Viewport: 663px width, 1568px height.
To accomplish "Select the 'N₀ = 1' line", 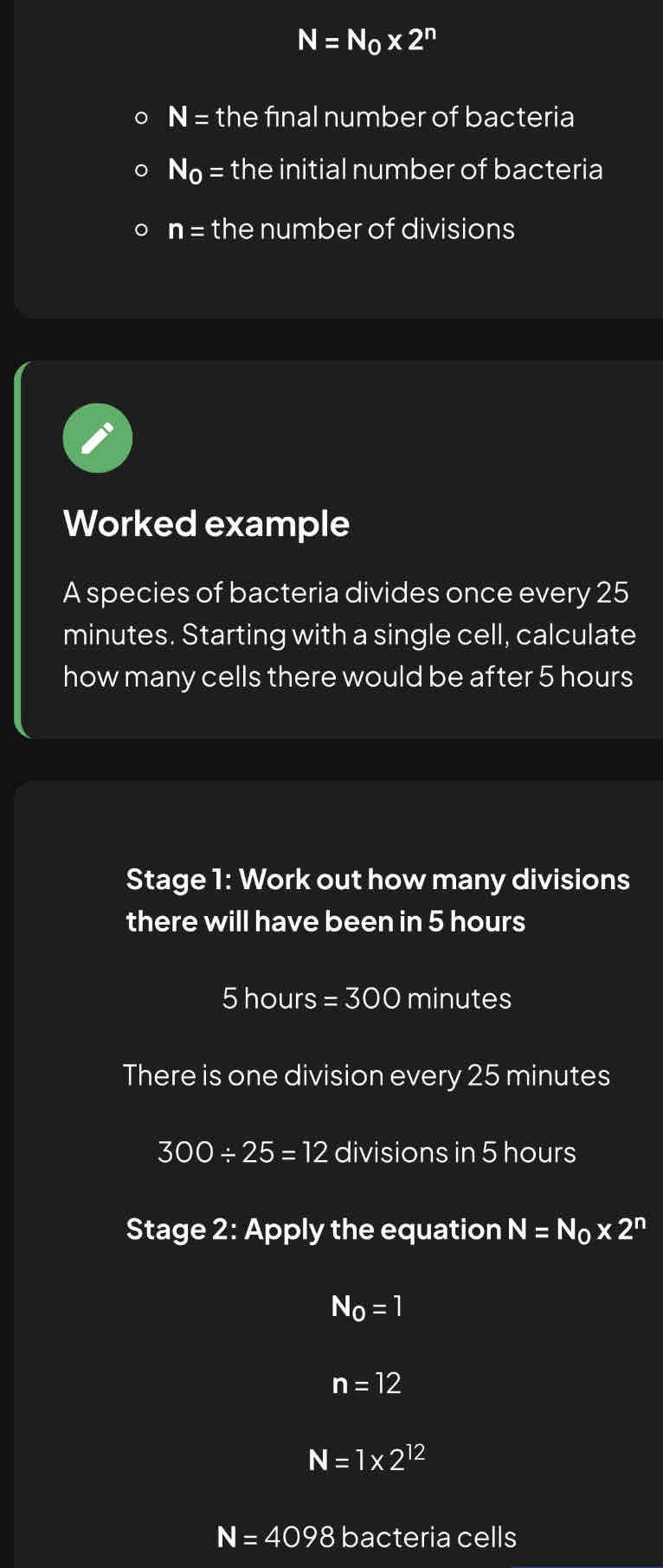I will tap(367, 1307).
